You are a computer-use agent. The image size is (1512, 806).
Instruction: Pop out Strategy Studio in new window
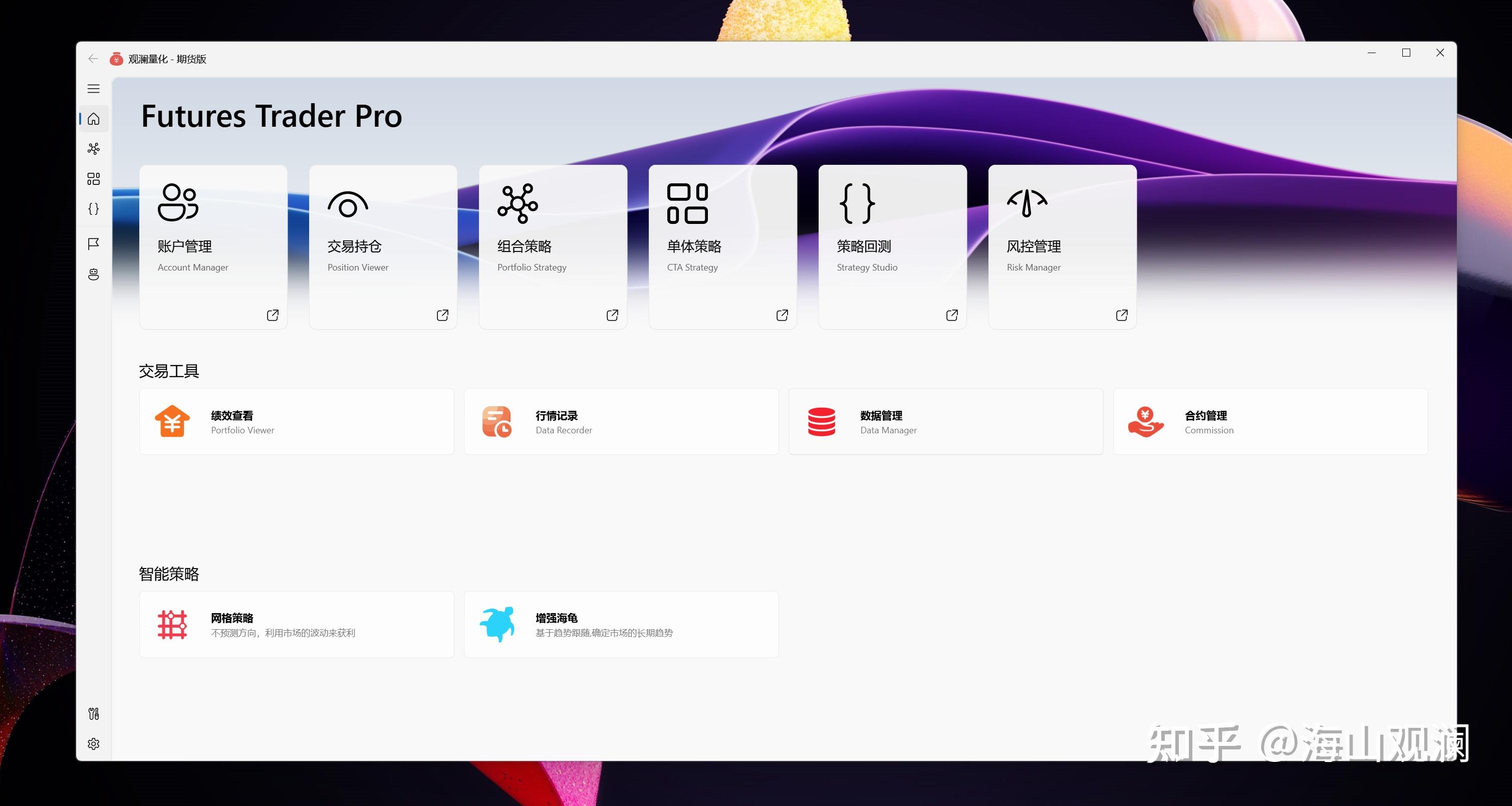point(951,315)
